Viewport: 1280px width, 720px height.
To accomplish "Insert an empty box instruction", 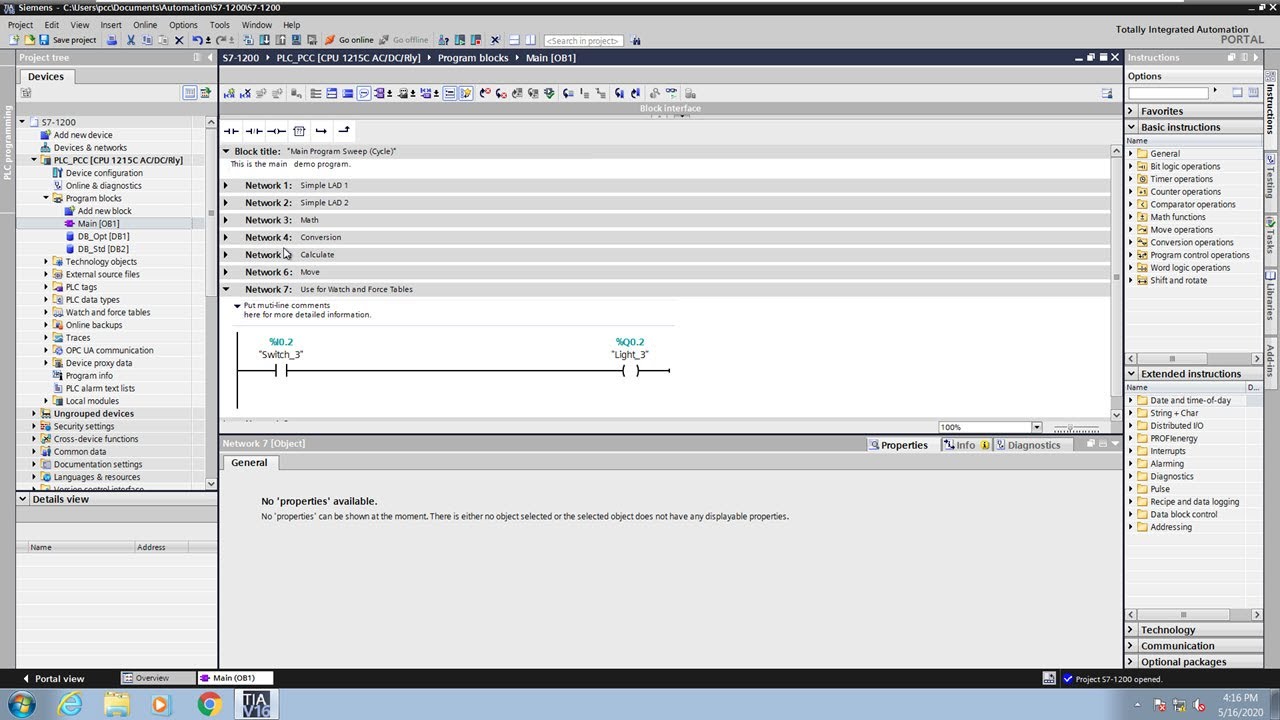I will pyautogui.click(x=299, y=131).
